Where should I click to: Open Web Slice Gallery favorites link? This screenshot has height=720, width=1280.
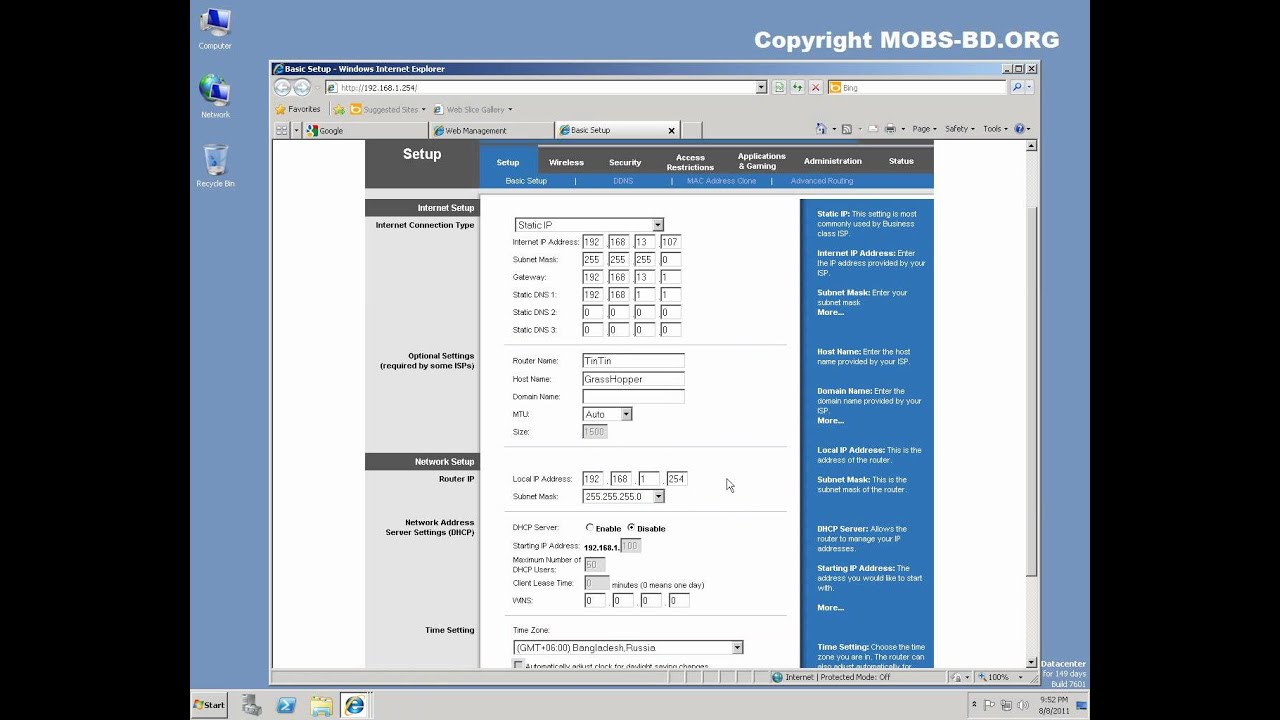(x=473, y=109)
